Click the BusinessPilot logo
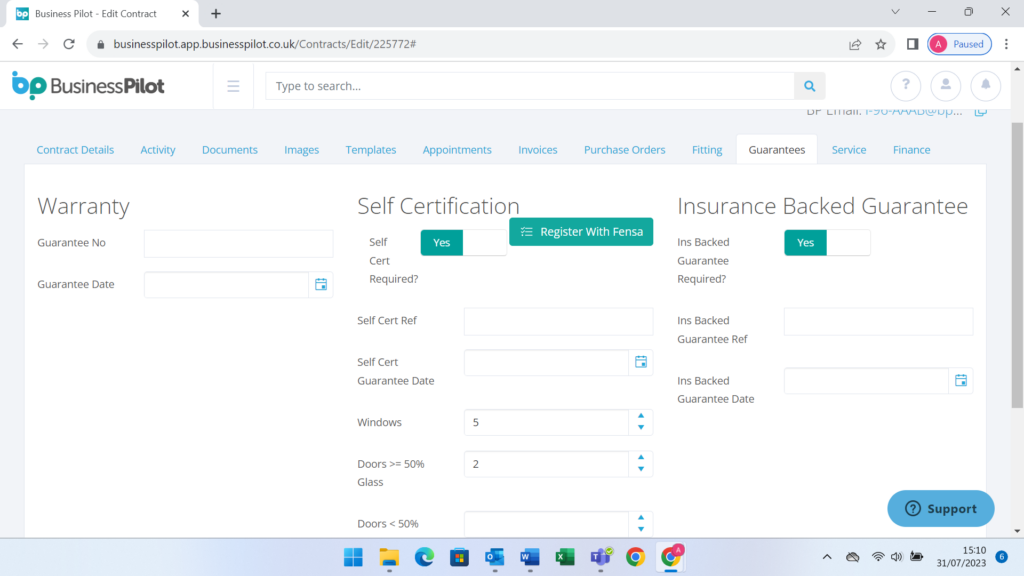 [x=88, y=86]
